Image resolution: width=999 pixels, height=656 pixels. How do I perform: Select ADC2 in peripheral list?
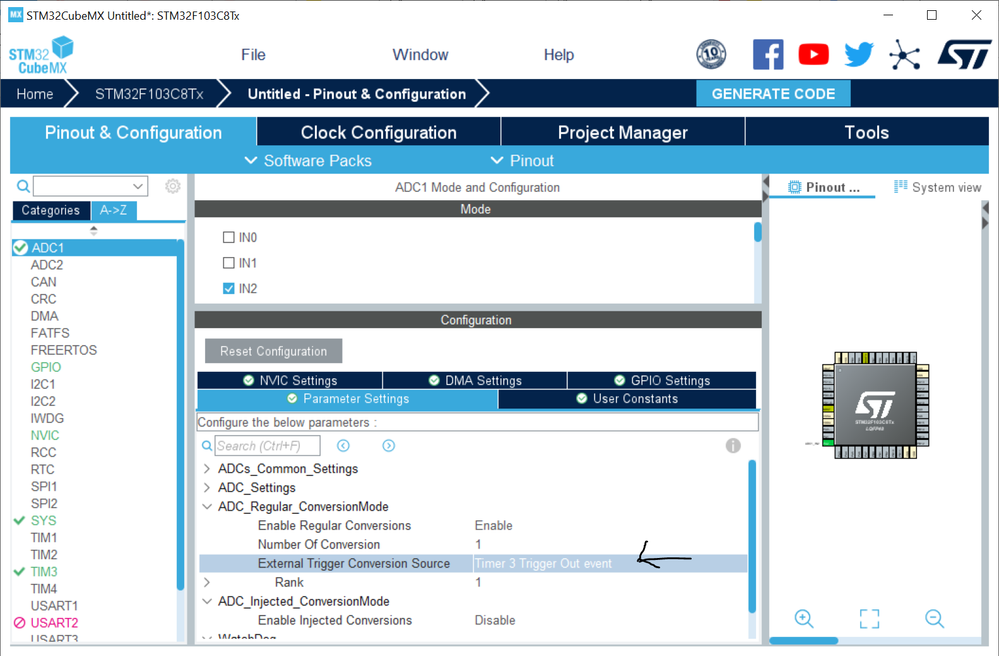coord(47,265)
